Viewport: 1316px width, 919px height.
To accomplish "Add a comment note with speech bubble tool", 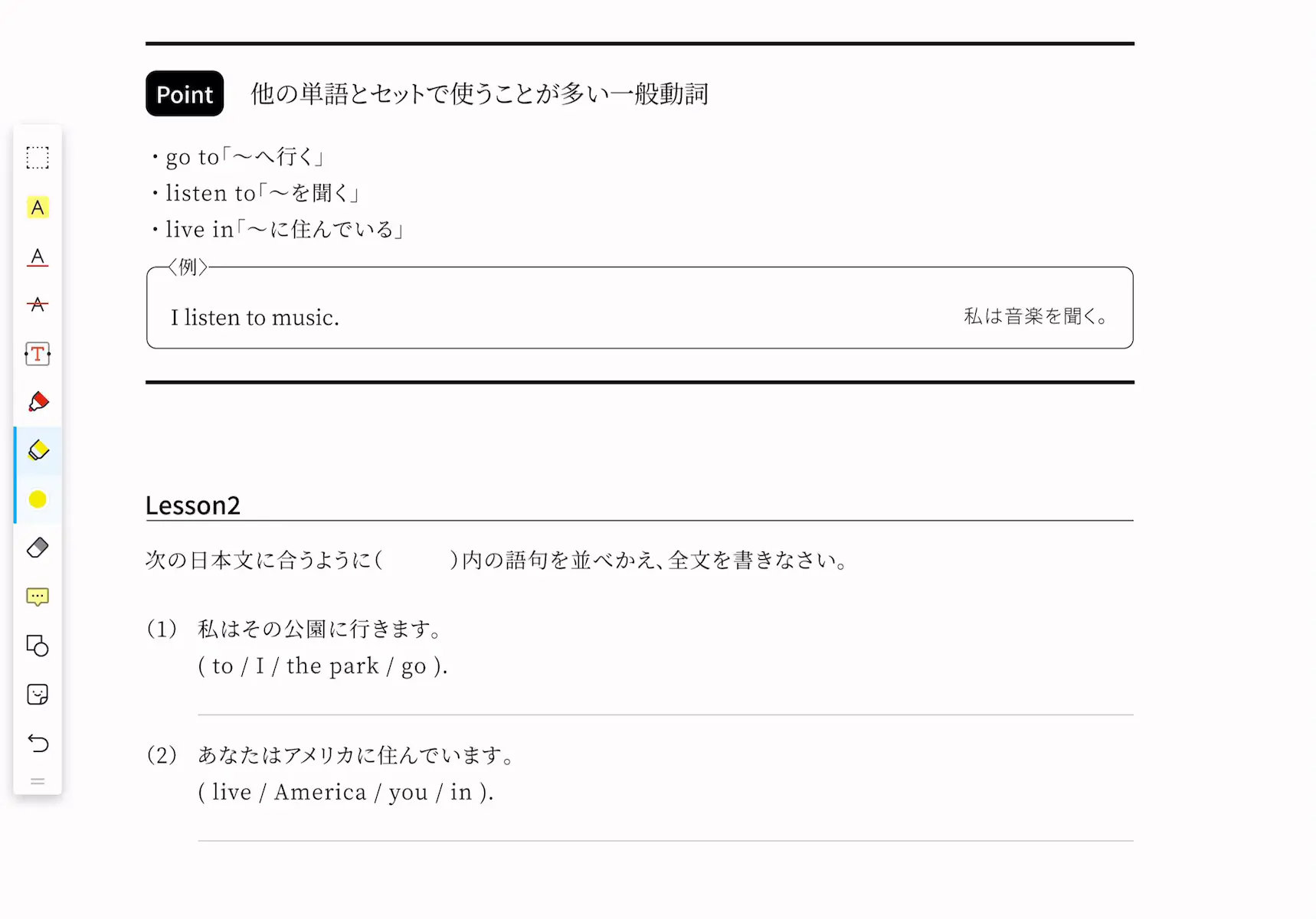I will click(38, 597).
